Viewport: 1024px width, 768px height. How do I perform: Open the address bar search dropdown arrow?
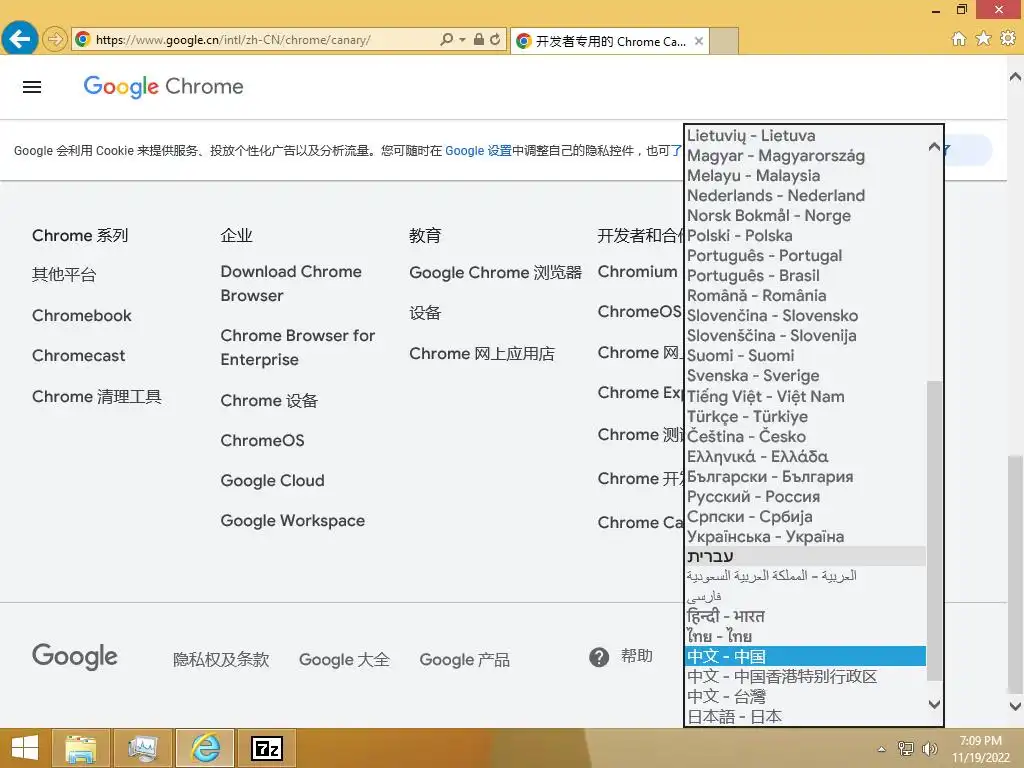[x=462, y=40]
